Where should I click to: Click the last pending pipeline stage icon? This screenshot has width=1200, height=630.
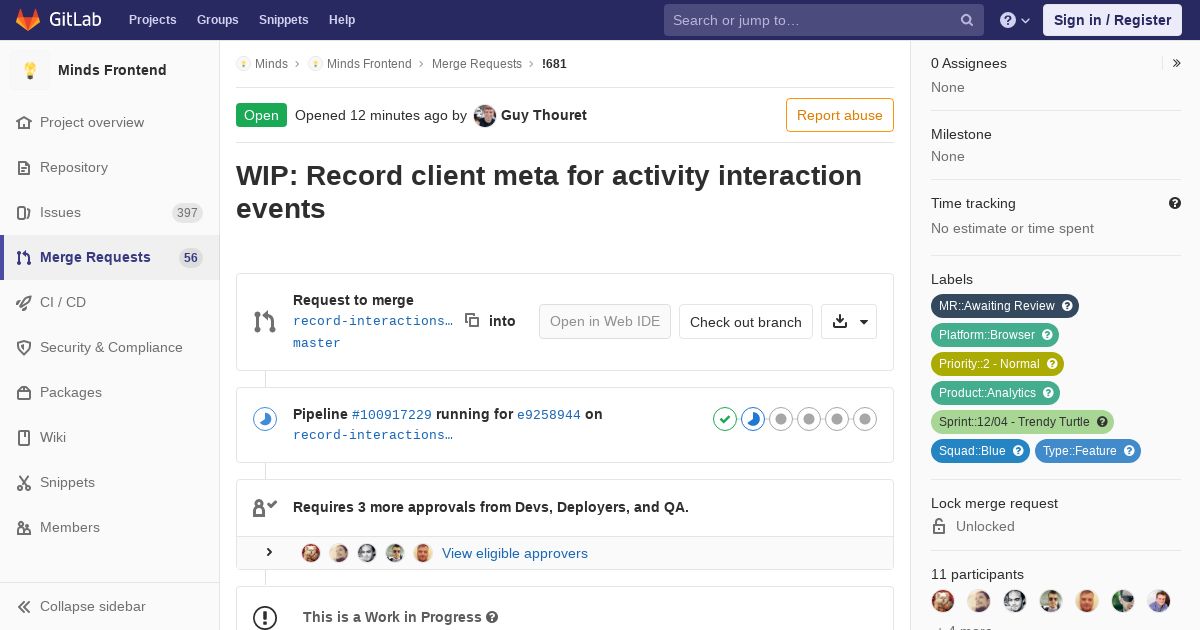pyautogui.click(x=865, y=419)
